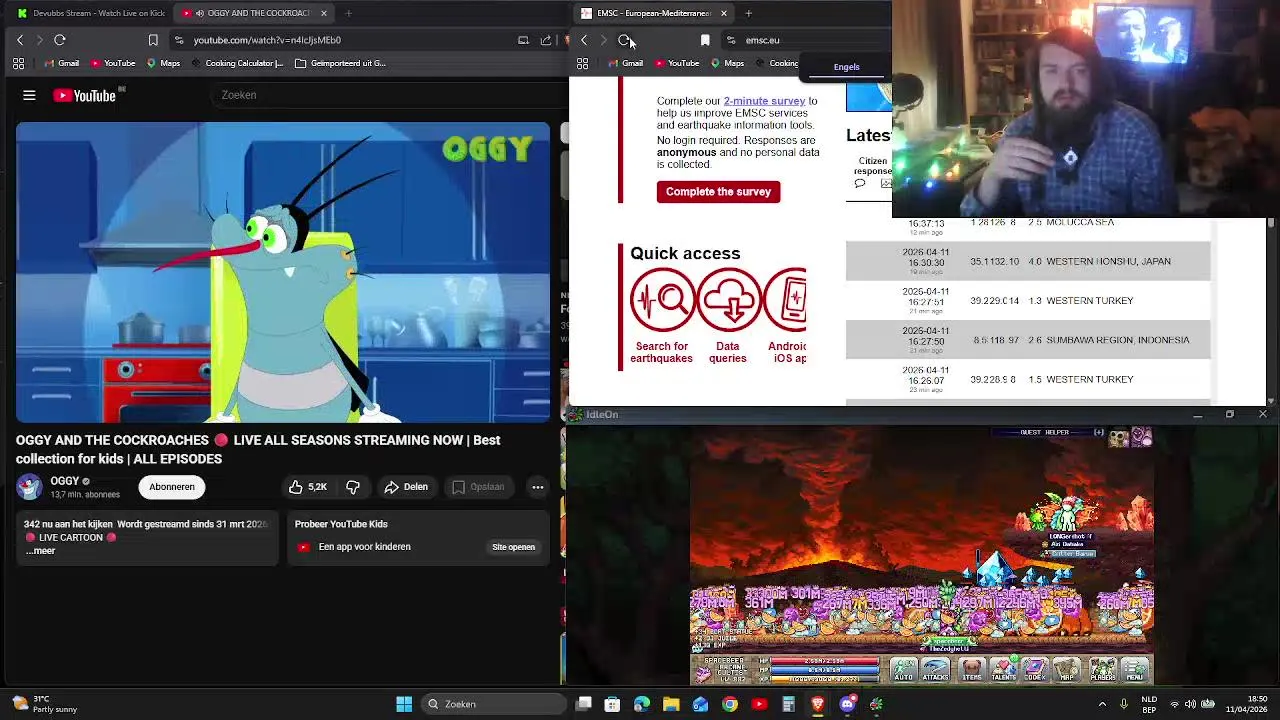Like the Oggy video
The height and width of the screenshot is (720, 1280).
coord(308,487)
